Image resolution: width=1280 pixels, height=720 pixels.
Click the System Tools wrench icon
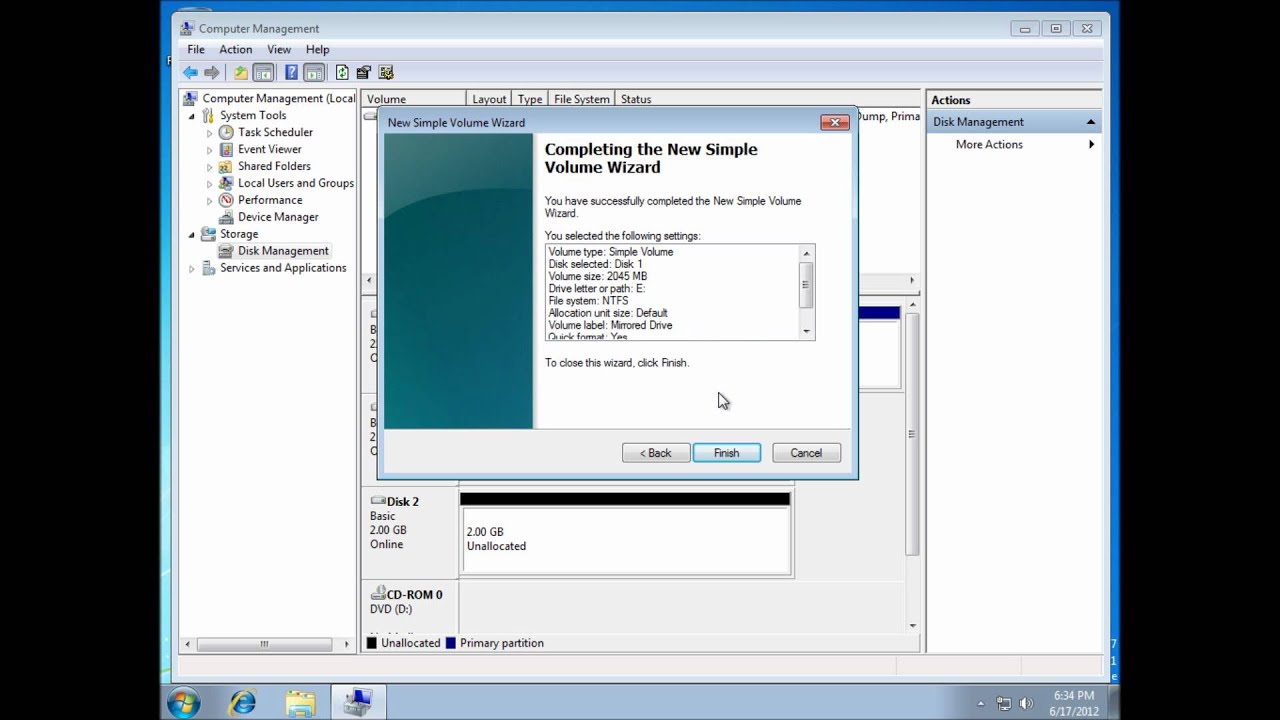208,115
